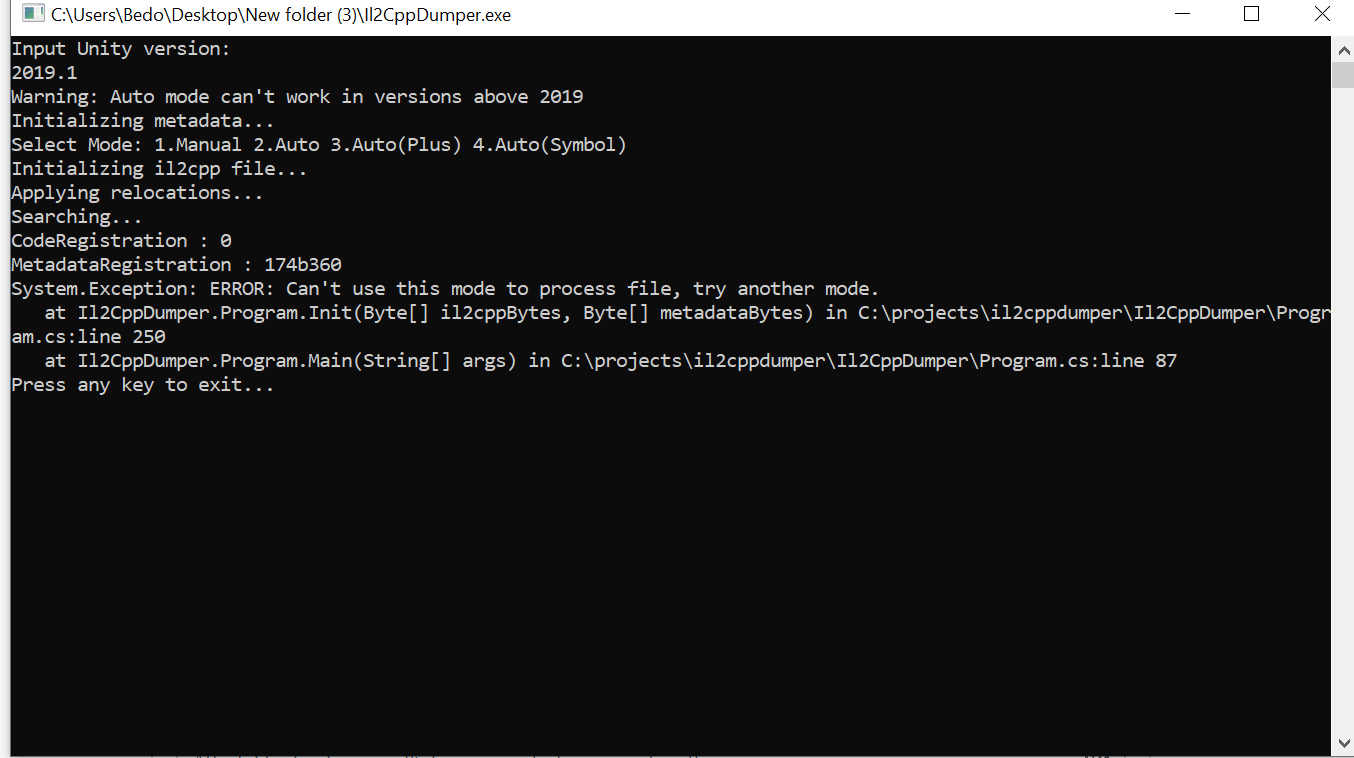Click the vertical scrollbar thumb
The height and width of the screenshot is (758, 1354).
click(1344, 75)
